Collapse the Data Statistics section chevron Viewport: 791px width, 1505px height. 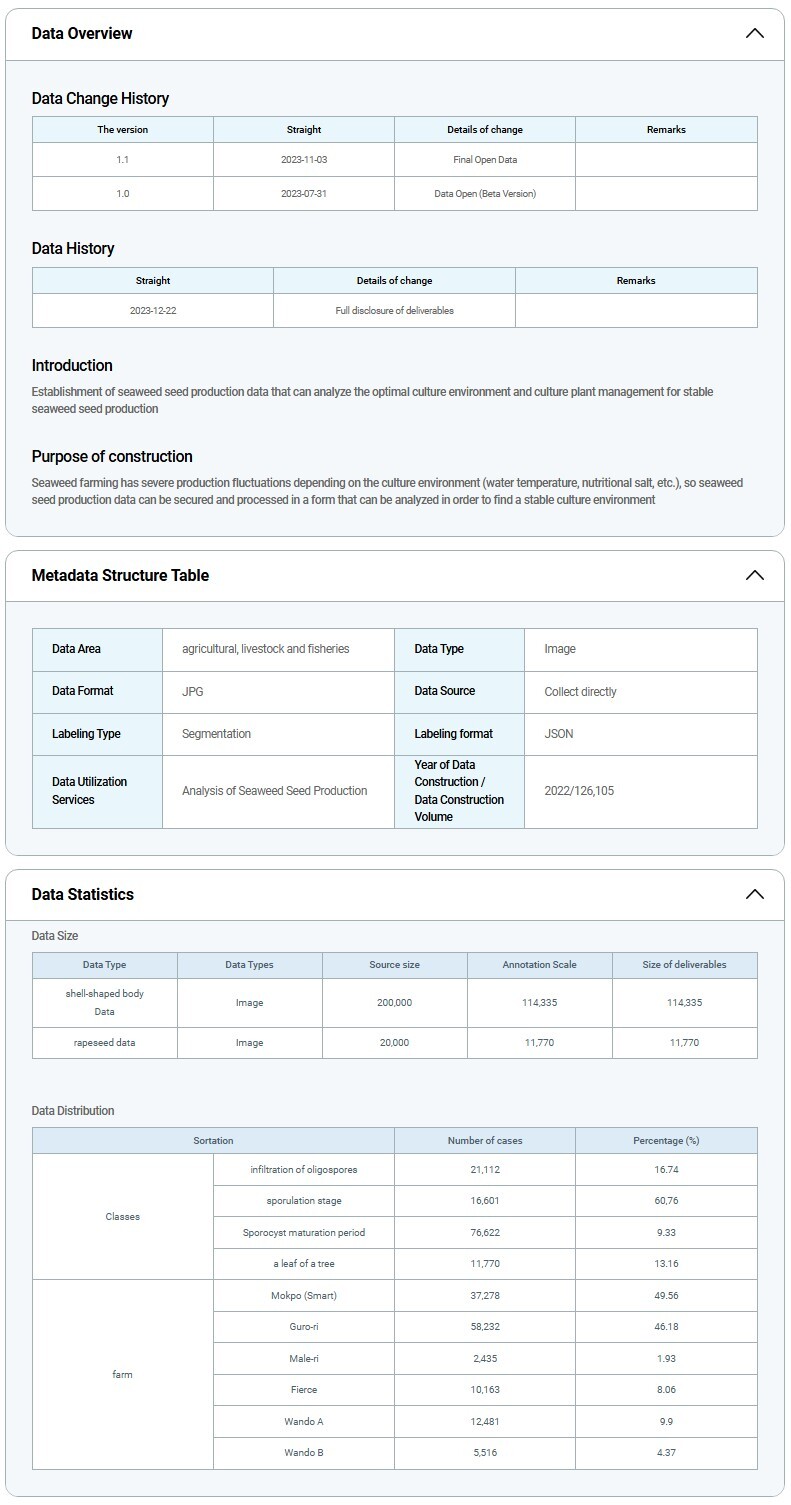754,894
